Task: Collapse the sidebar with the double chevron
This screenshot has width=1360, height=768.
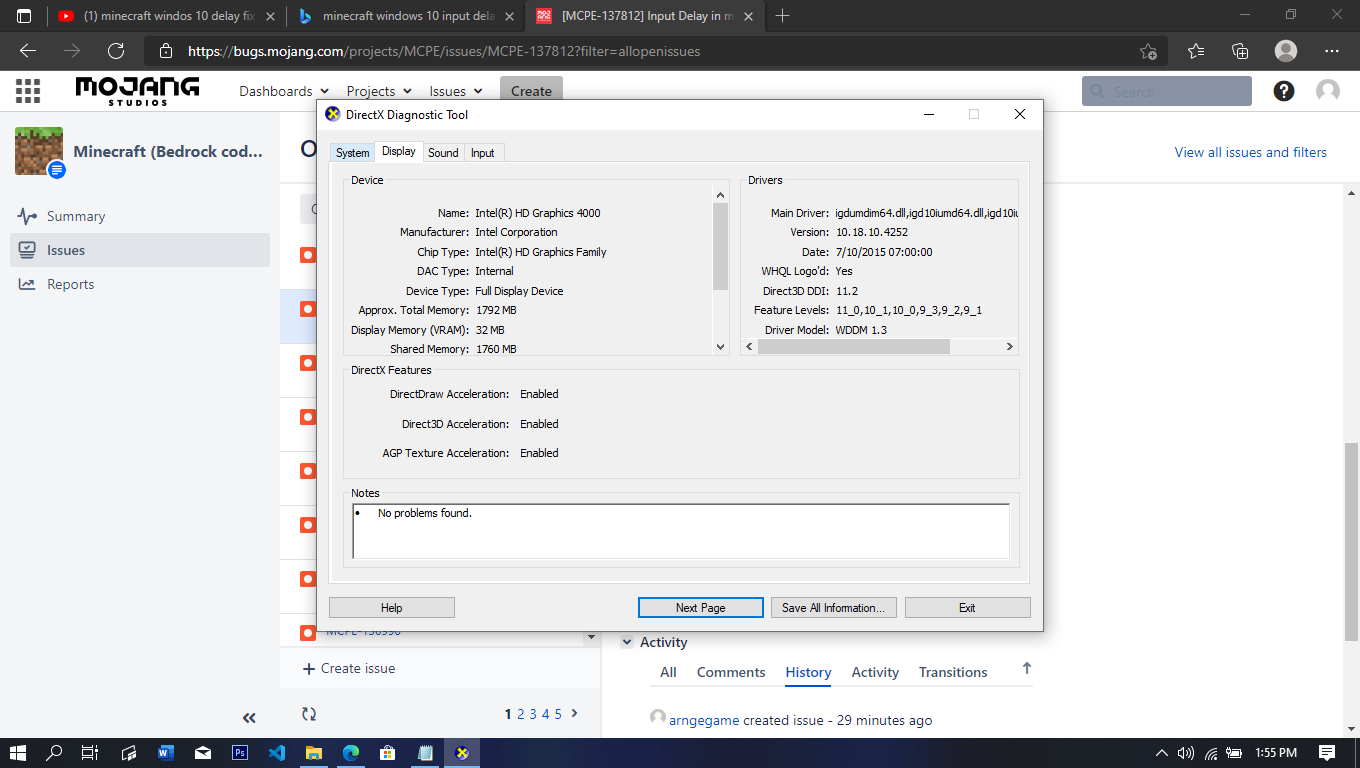Action: pos(249,718)
